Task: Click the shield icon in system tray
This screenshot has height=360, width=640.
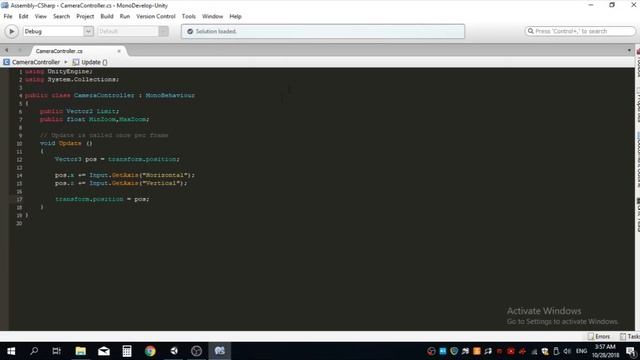Action: pos(454,351)
